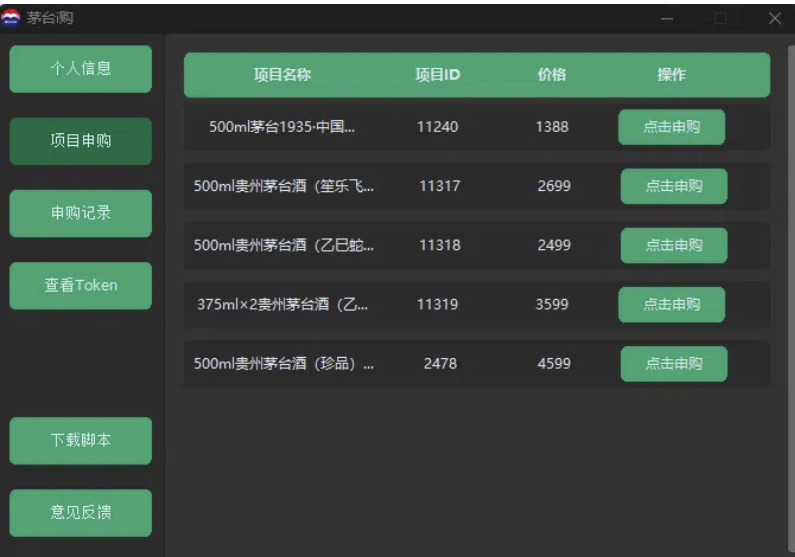The width and height of the screenshot is (795, 557).
Task: Click the 项目ID column header
Action: [438, 75]
